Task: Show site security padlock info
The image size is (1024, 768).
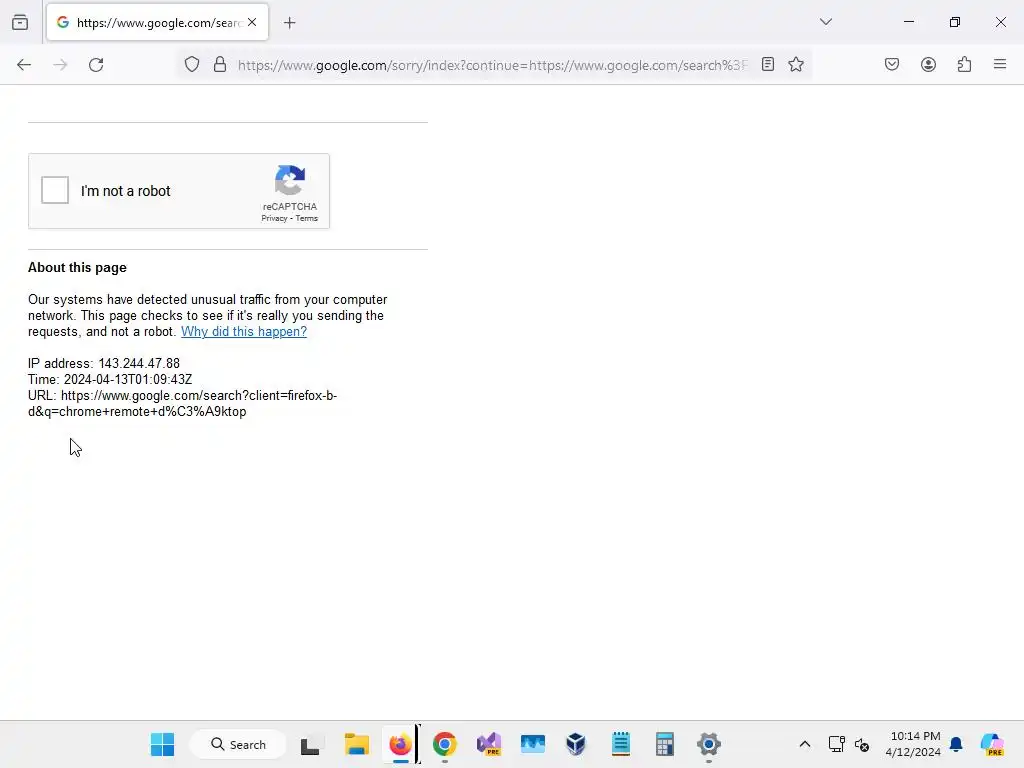Action: [x=220, y=65]
